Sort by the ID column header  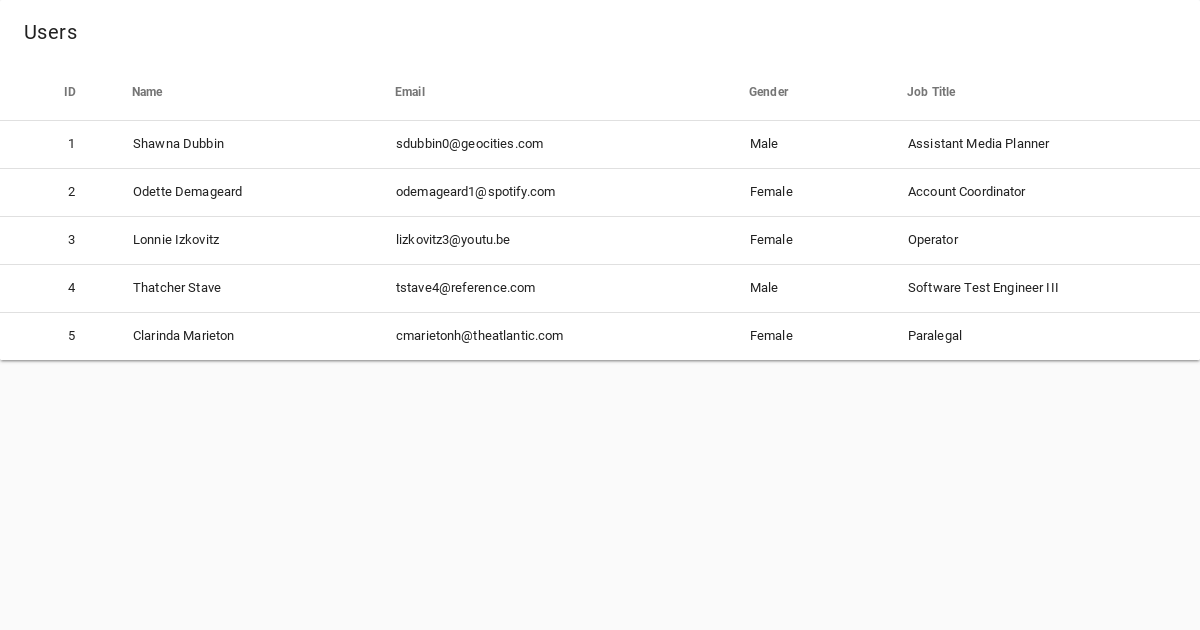pos(70,92)
